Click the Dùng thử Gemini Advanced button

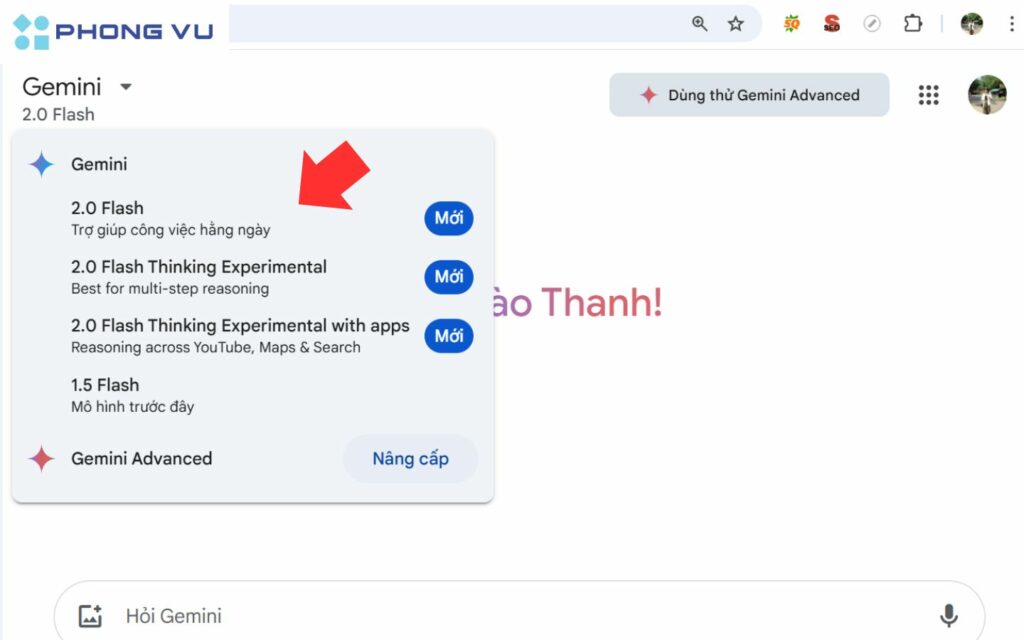748,95
